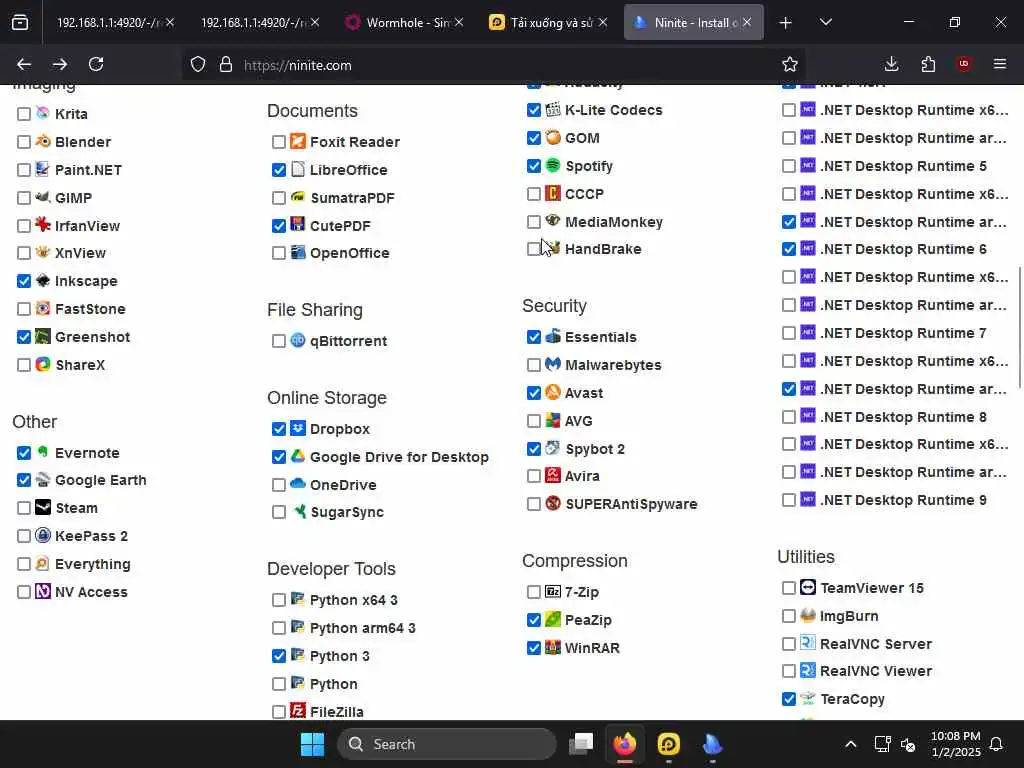Uncheck the LibreOffice checkbox
This screenshot has width=1024, height=768.
(x=279, y=170)
